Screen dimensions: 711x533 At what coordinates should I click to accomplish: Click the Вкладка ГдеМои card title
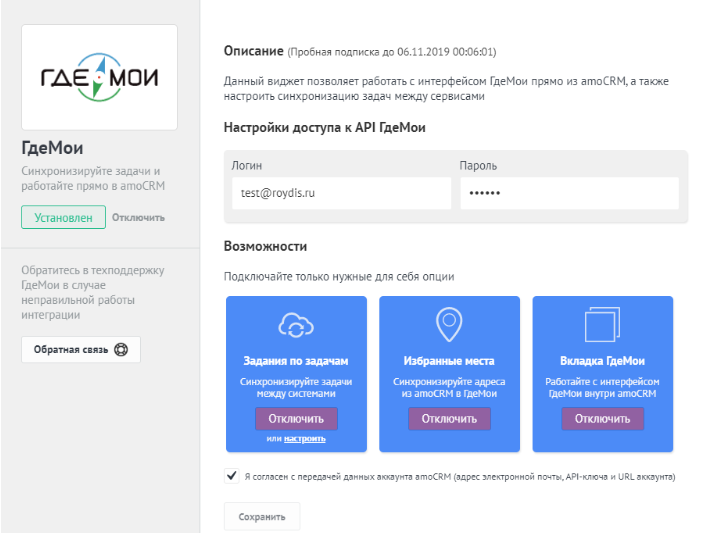(602, 361)
